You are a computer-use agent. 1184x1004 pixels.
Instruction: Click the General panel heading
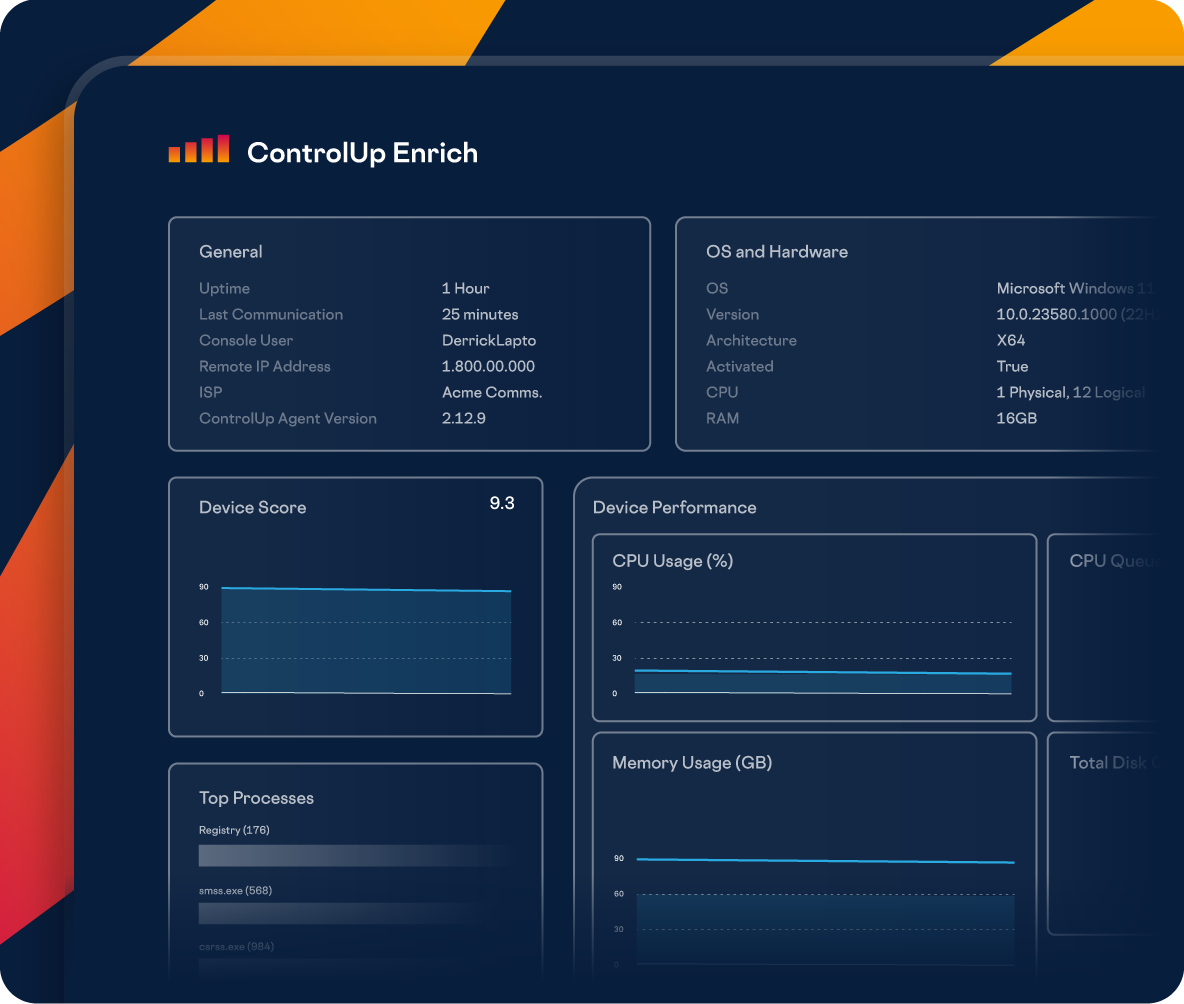pos(231,252)
